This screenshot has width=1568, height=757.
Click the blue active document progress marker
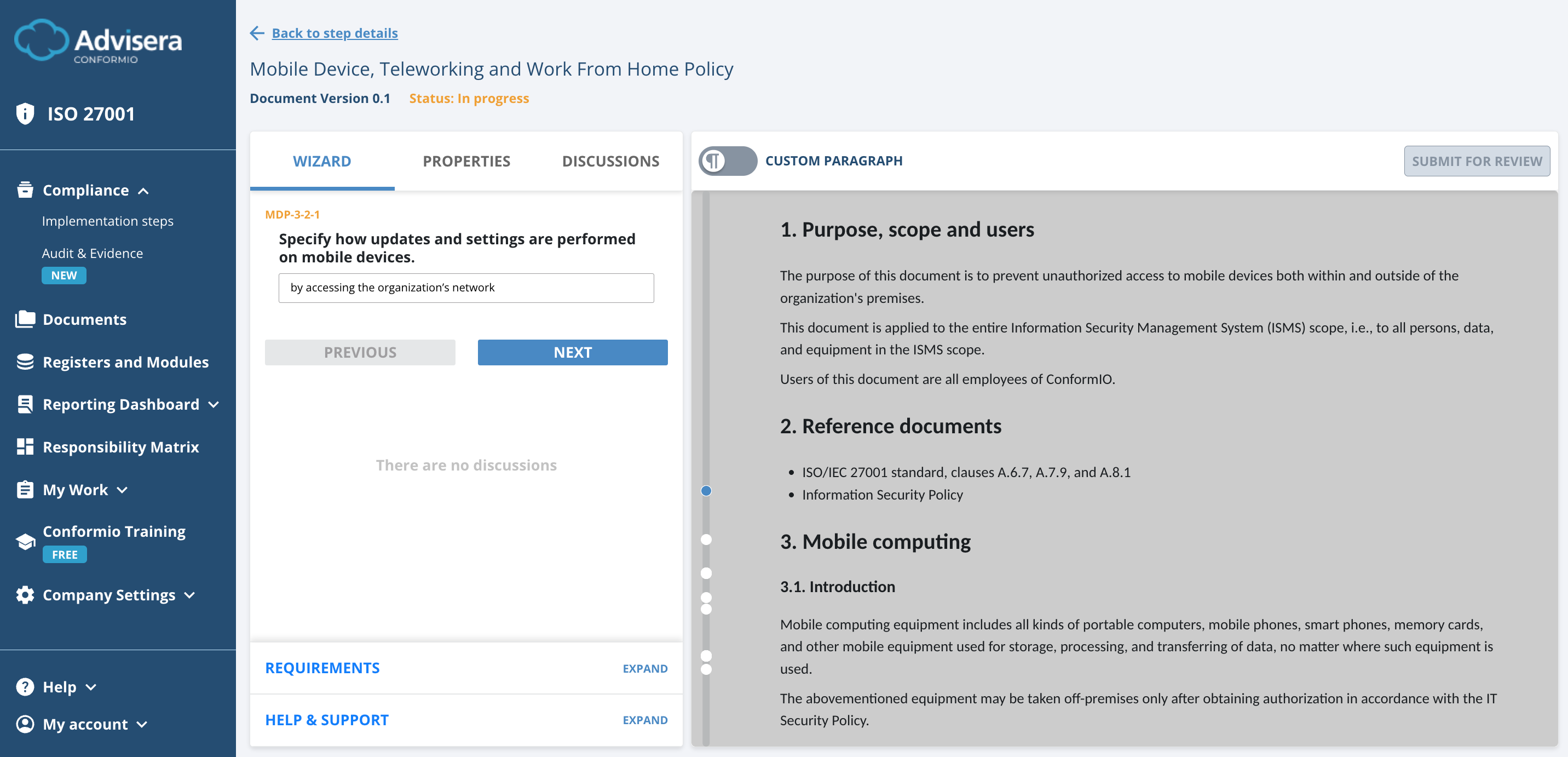click(x=706, y=491)
